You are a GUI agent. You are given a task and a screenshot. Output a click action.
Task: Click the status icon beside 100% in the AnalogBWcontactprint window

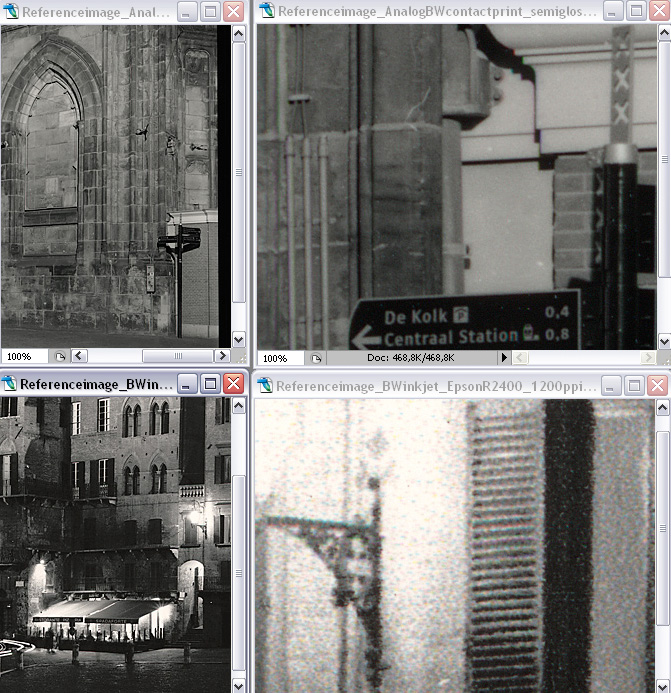(x=316, y=358)
